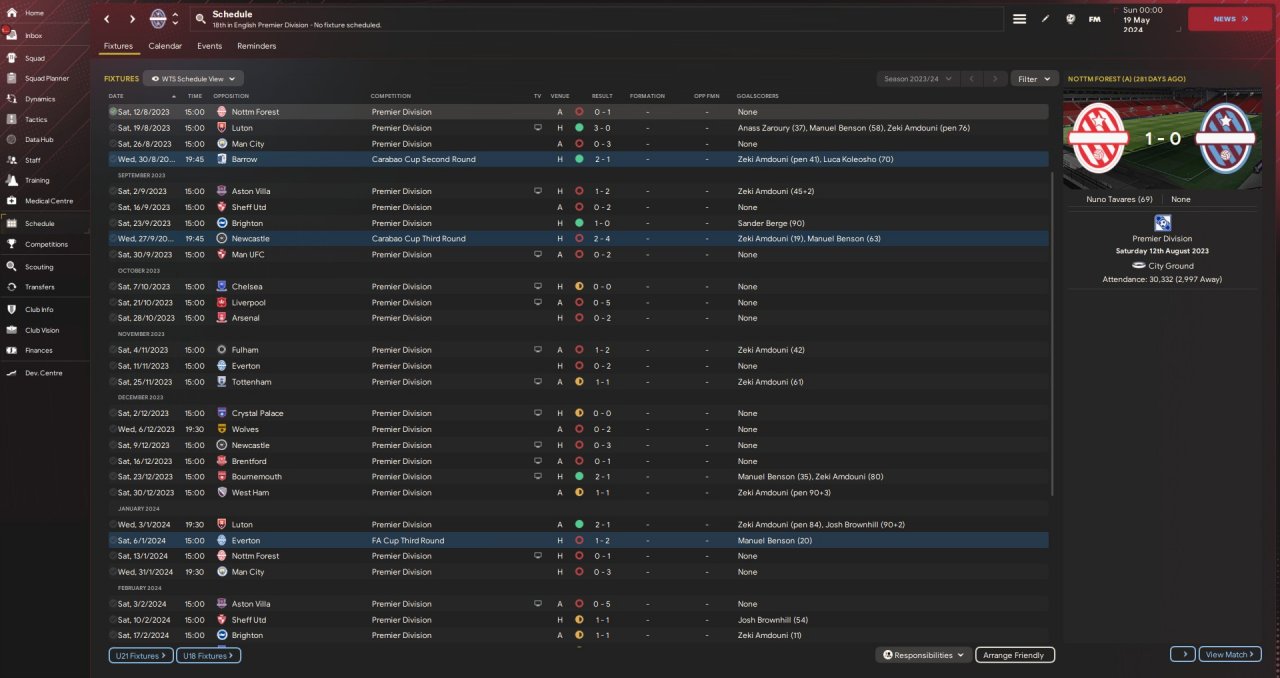Sort fixtures by the Date column header
The width and height of the screenshot is (1280, 678).
[x=116, y=96]
